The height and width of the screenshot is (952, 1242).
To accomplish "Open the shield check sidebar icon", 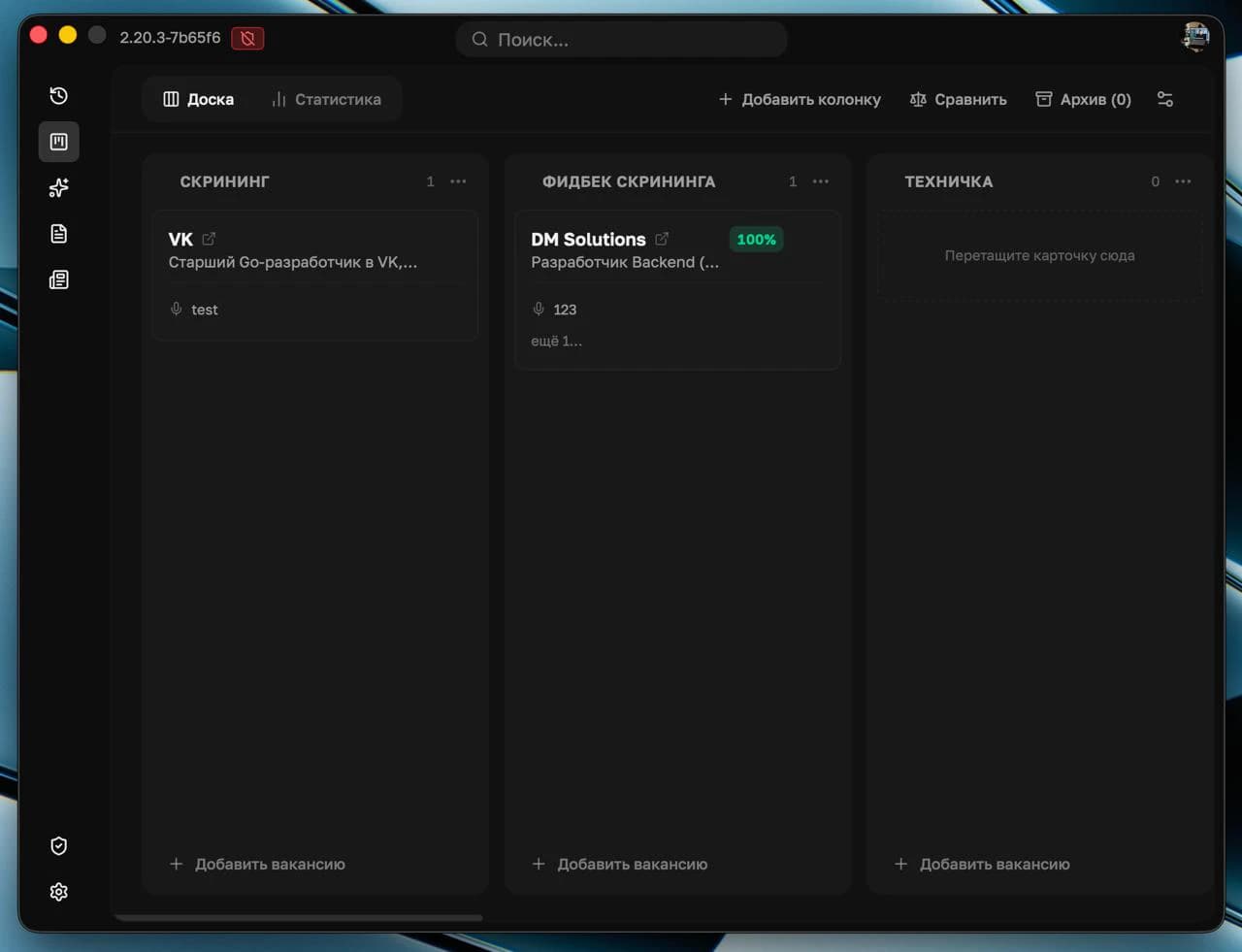I will (x=58, y=845).
